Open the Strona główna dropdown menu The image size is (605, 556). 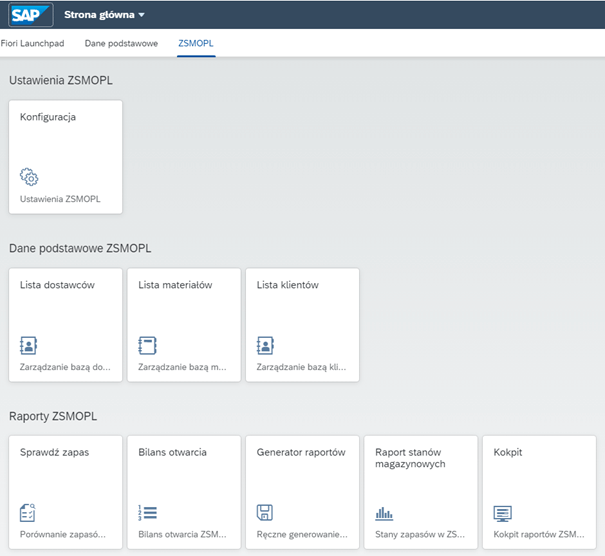pyautogui.click(x=104, y=15)
